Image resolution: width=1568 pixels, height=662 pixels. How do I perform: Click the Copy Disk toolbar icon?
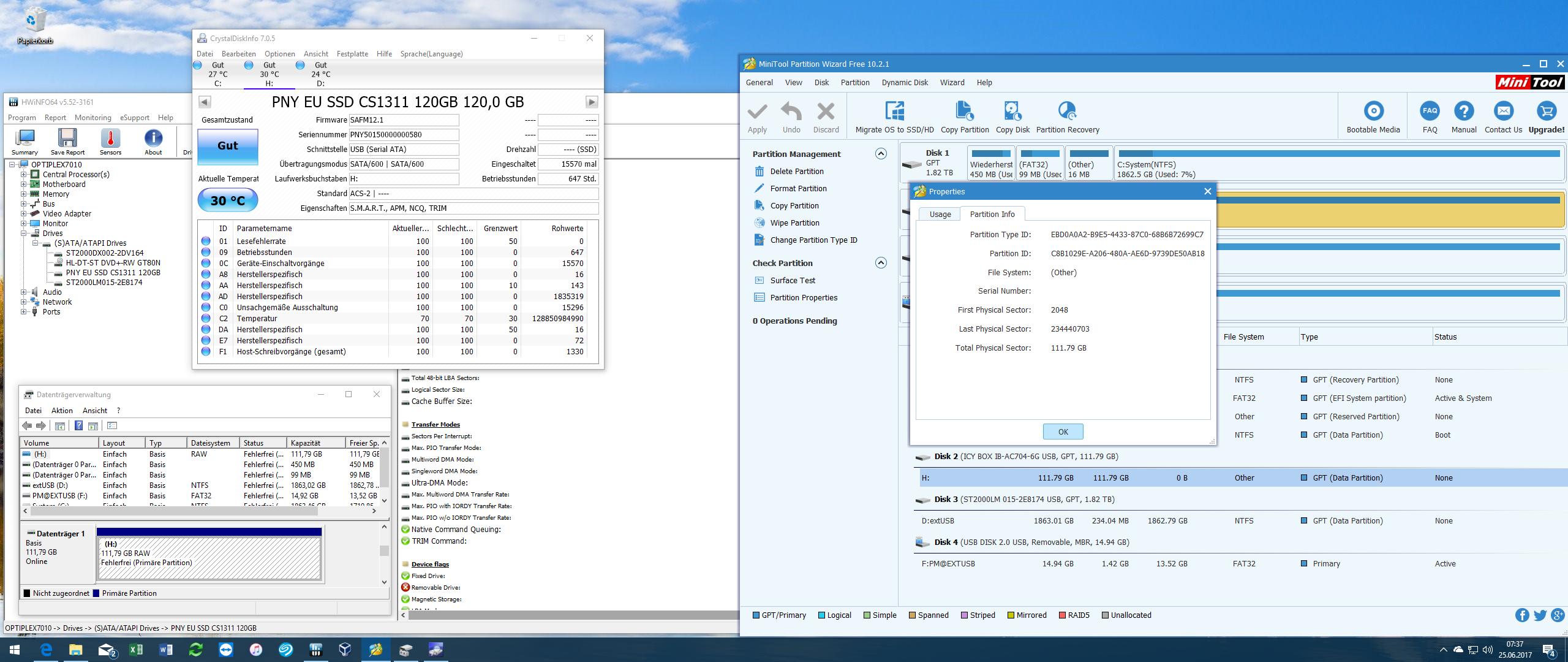[x=1012, y=112]
